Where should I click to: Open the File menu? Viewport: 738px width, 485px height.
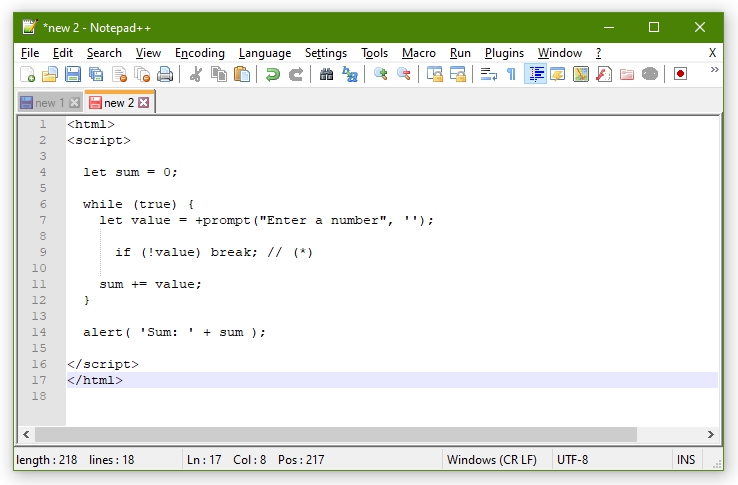coord(30,53)
